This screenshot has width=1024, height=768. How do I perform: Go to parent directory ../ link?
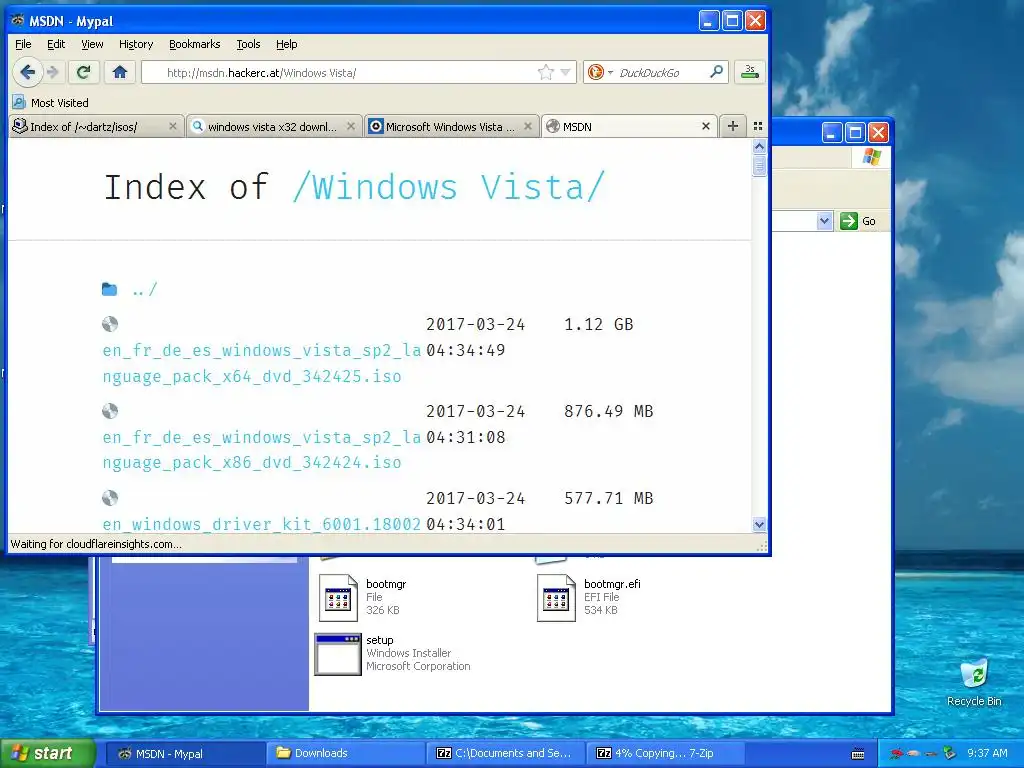click(x=144, y=289)
